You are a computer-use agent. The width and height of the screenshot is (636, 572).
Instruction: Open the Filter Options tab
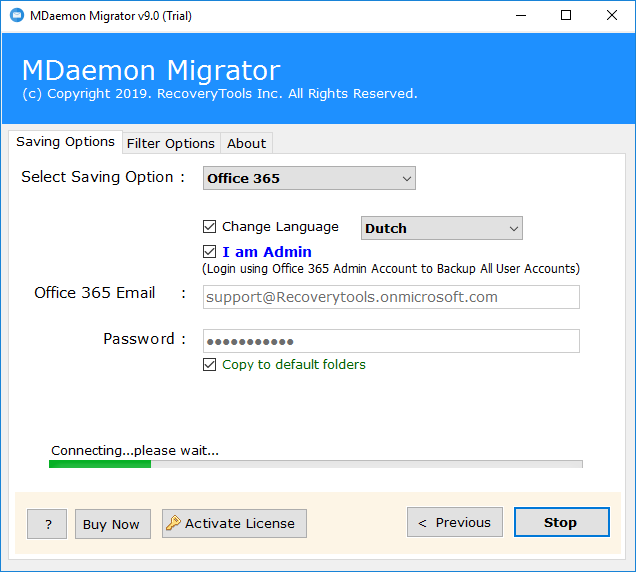[171, 144]
